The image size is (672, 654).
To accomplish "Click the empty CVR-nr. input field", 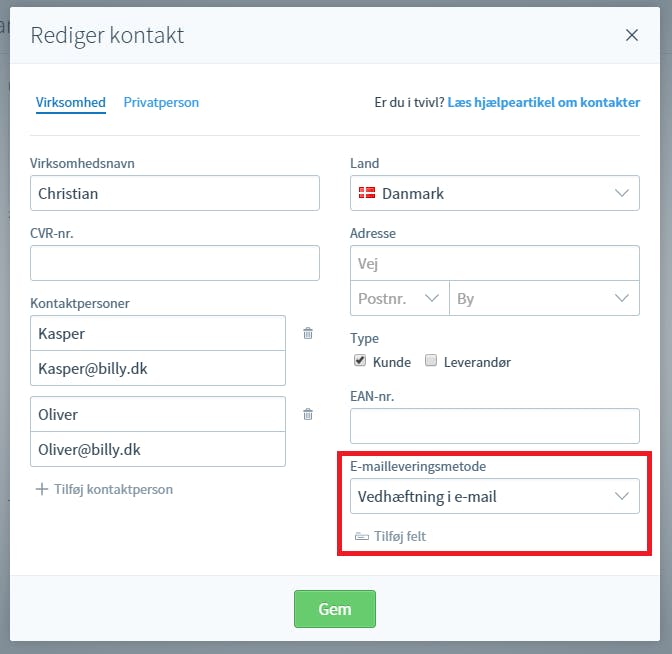I will (175, 263).
